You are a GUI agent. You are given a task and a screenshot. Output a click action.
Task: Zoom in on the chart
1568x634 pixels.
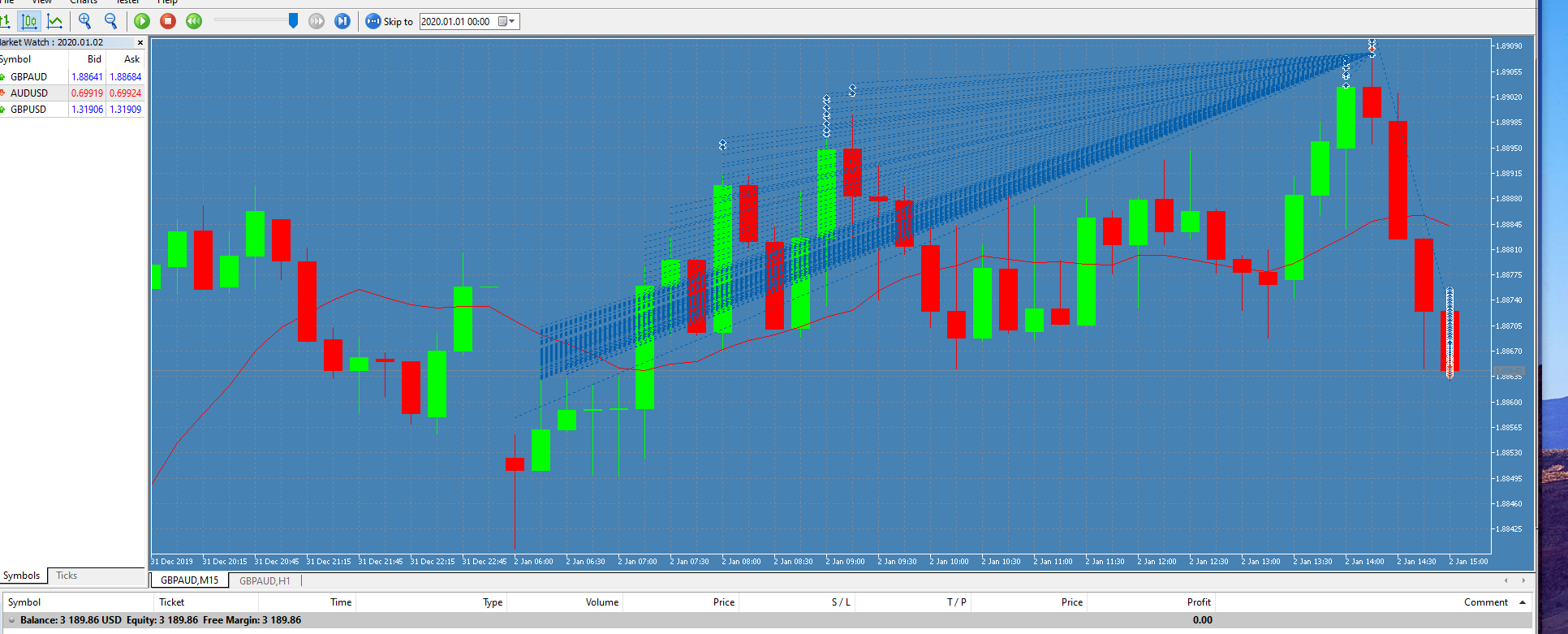pos(85,21)
